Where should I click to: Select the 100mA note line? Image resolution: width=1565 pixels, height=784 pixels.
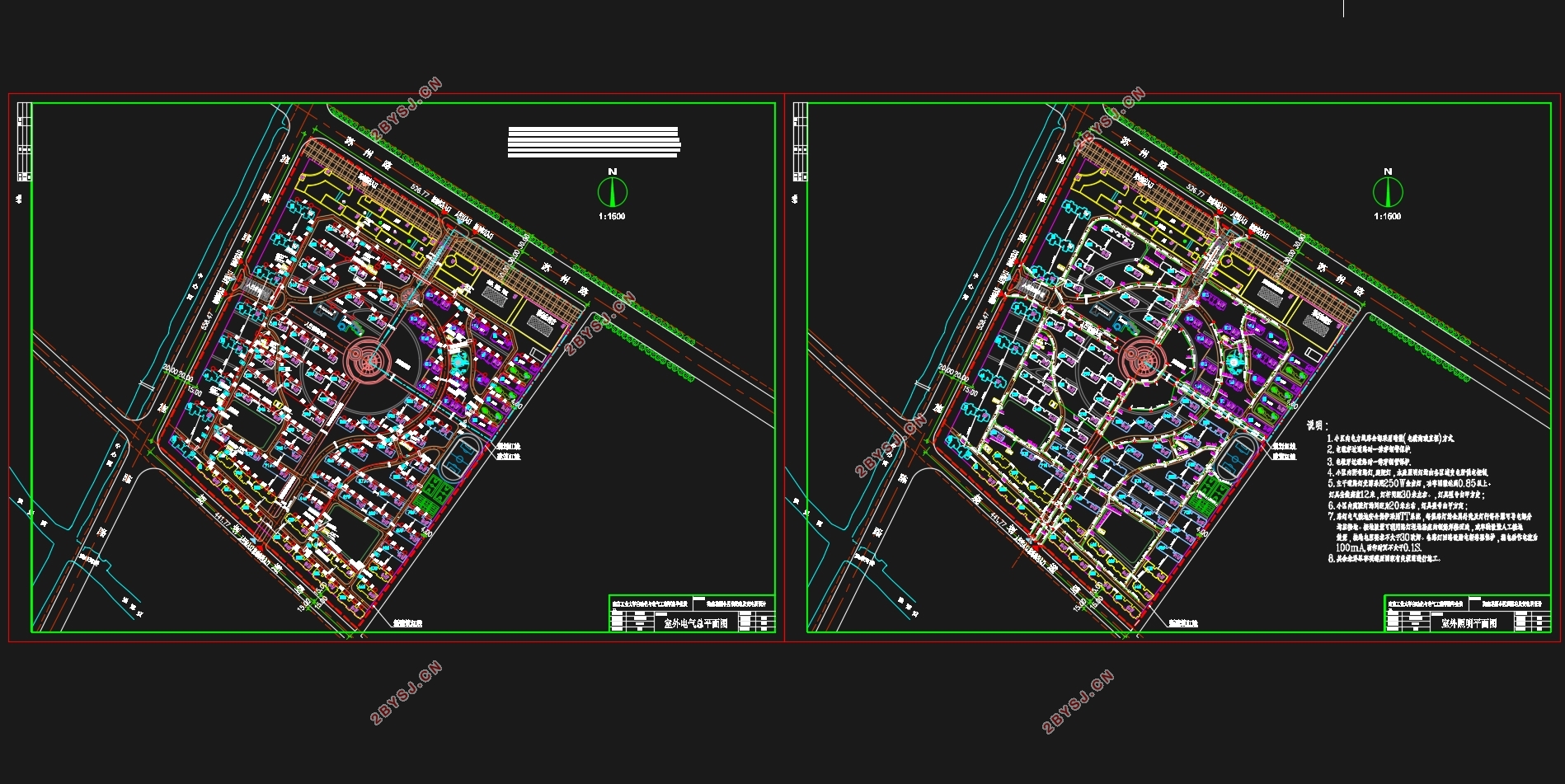coord(1379,547)
